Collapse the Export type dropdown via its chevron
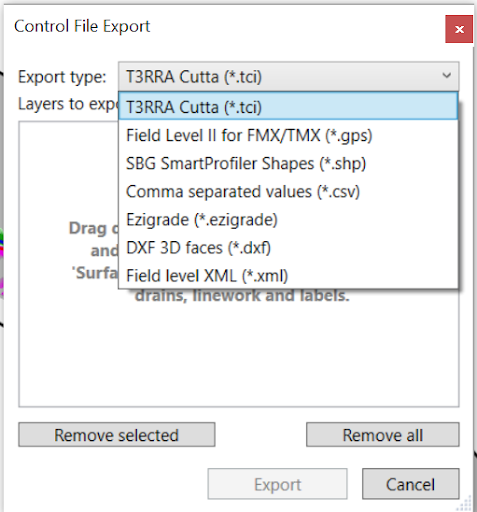 tap(447, 76)
